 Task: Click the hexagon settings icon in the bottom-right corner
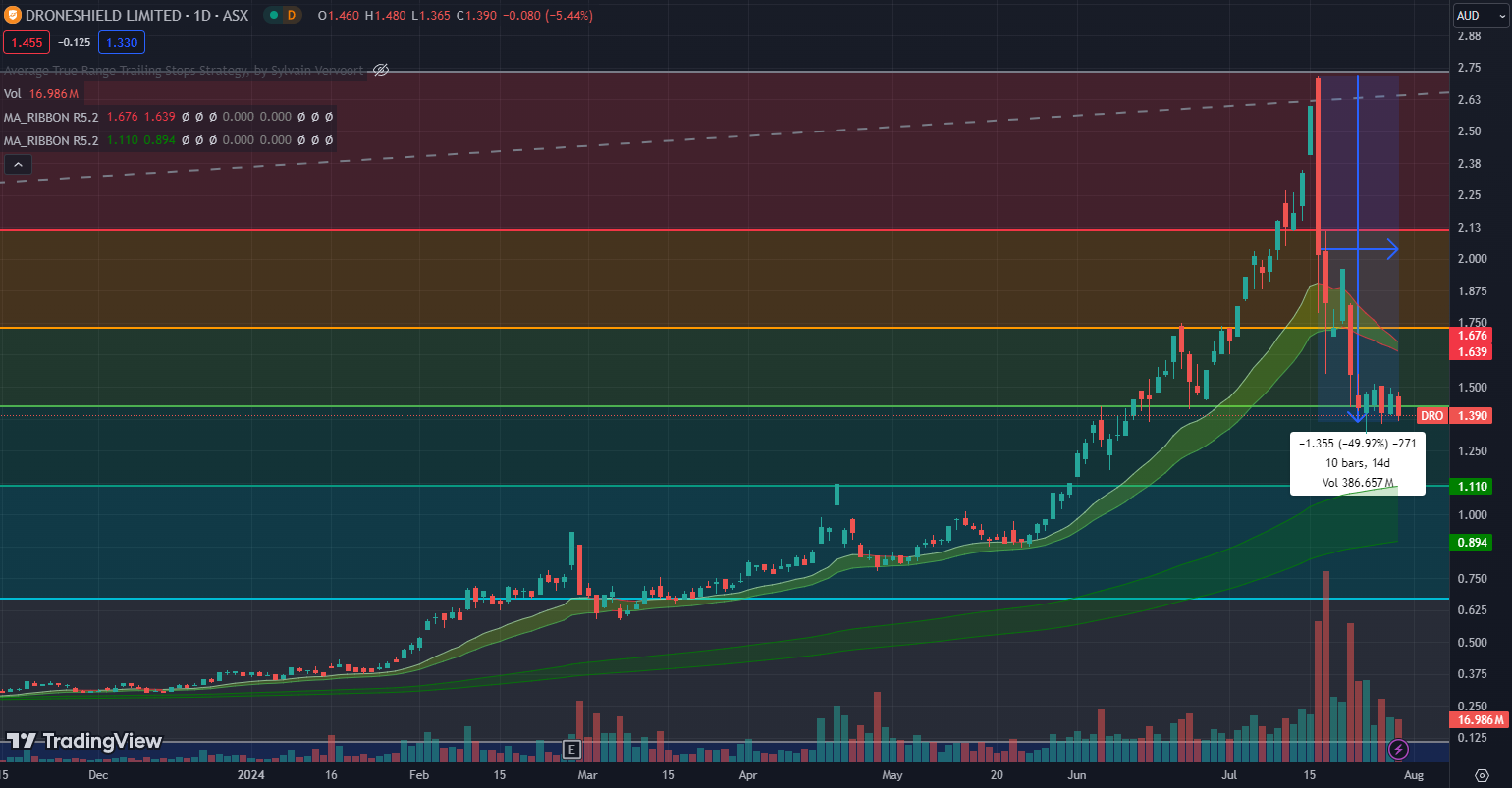pyautogui.click(x=1482, y=775)
